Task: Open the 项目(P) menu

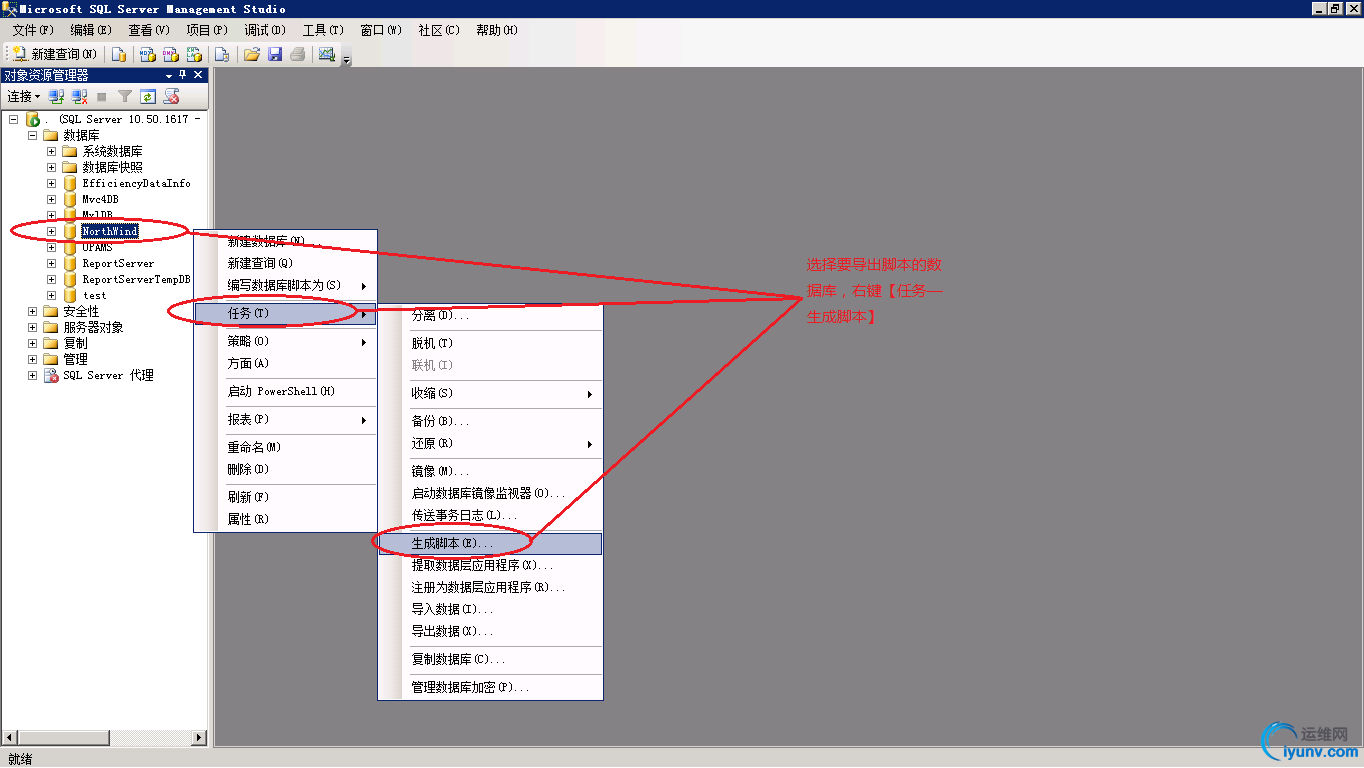Action: click(207, 30)
